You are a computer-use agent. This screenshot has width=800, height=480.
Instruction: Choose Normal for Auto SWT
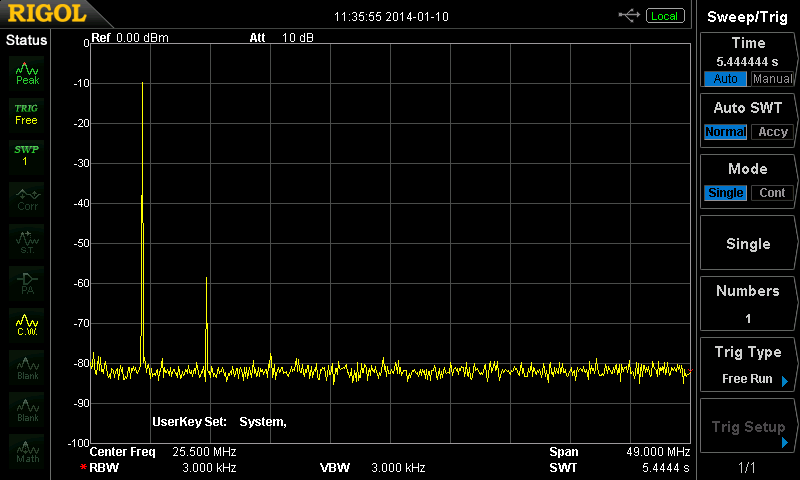click(725, 132)
